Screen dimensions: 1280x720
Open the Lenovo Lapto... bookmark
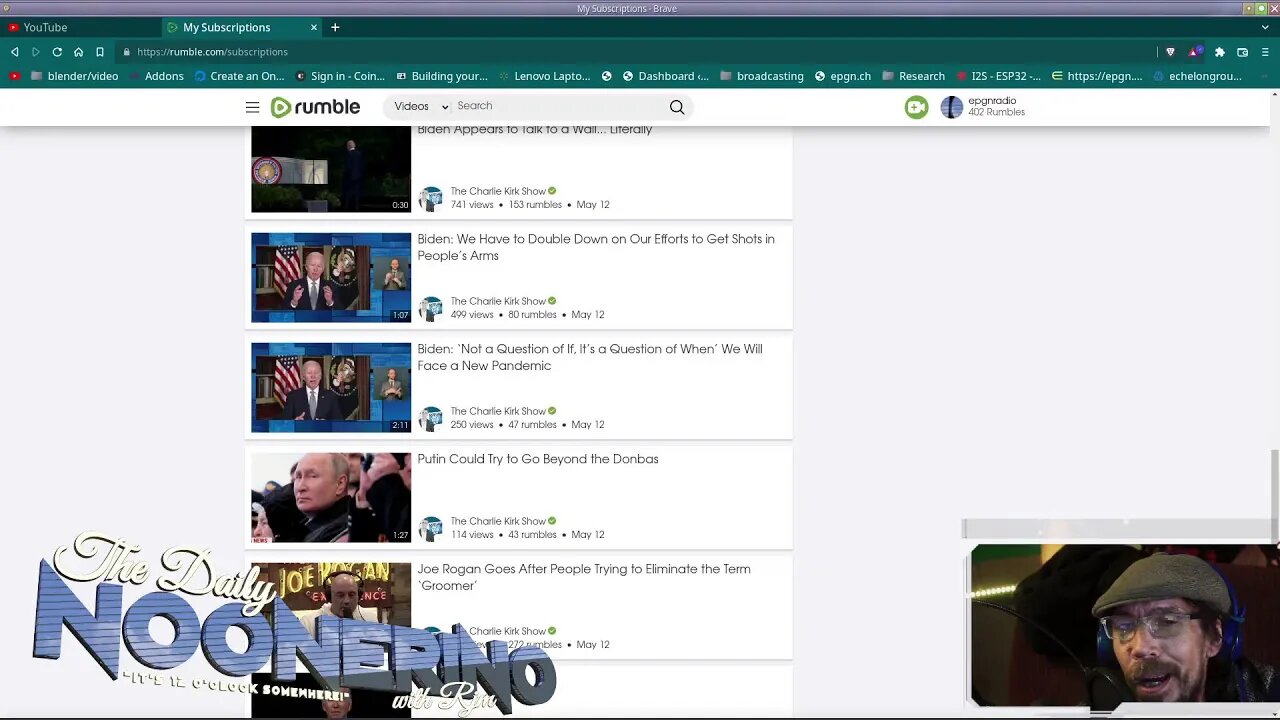tap(544, 76)
